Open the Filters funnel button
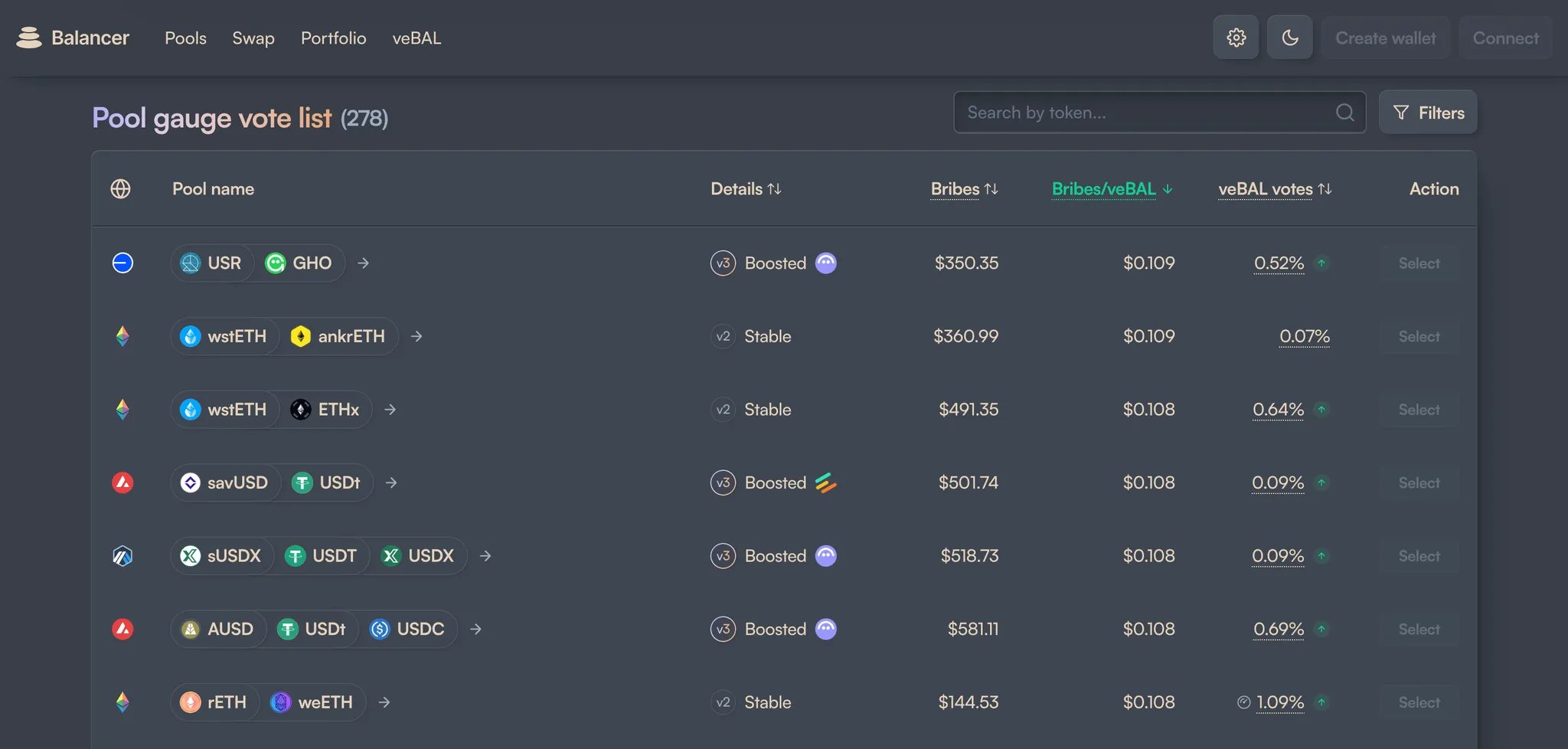This screenshot has width=1568, height=749. click(x=1428, y=113)
